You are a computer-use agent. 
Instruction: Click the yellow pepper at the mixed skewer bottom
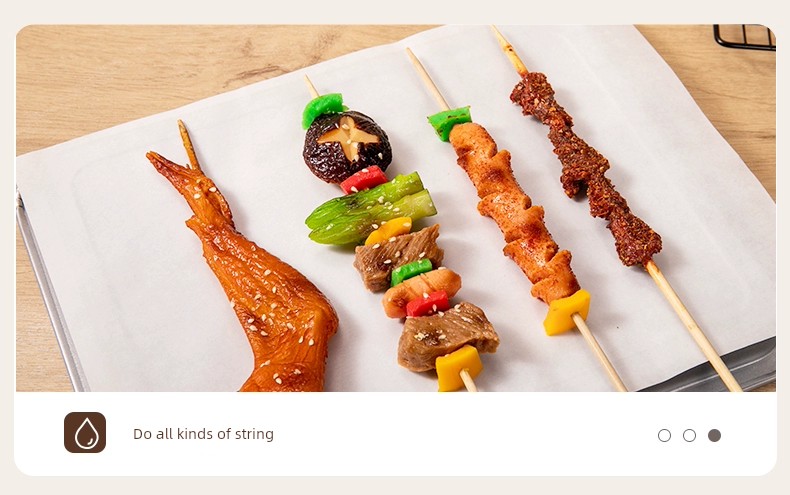click(x=457, y=368)
